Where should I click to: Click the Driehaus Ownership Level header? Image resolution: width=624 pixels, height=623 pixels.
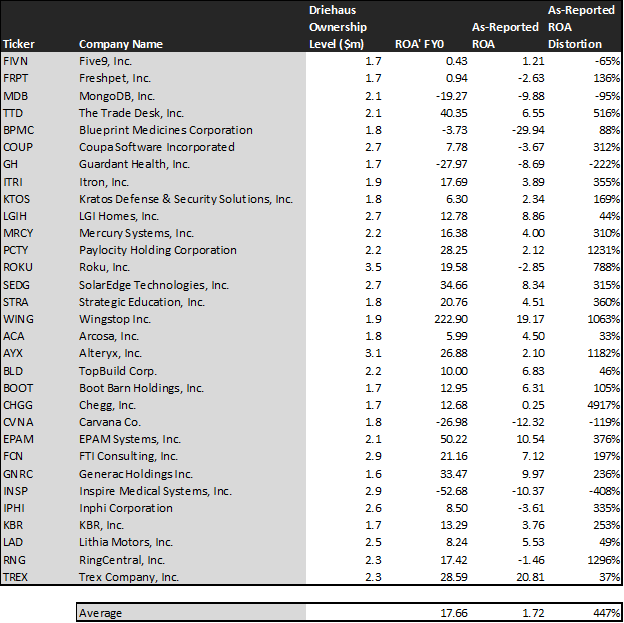[x=338, y=27]
